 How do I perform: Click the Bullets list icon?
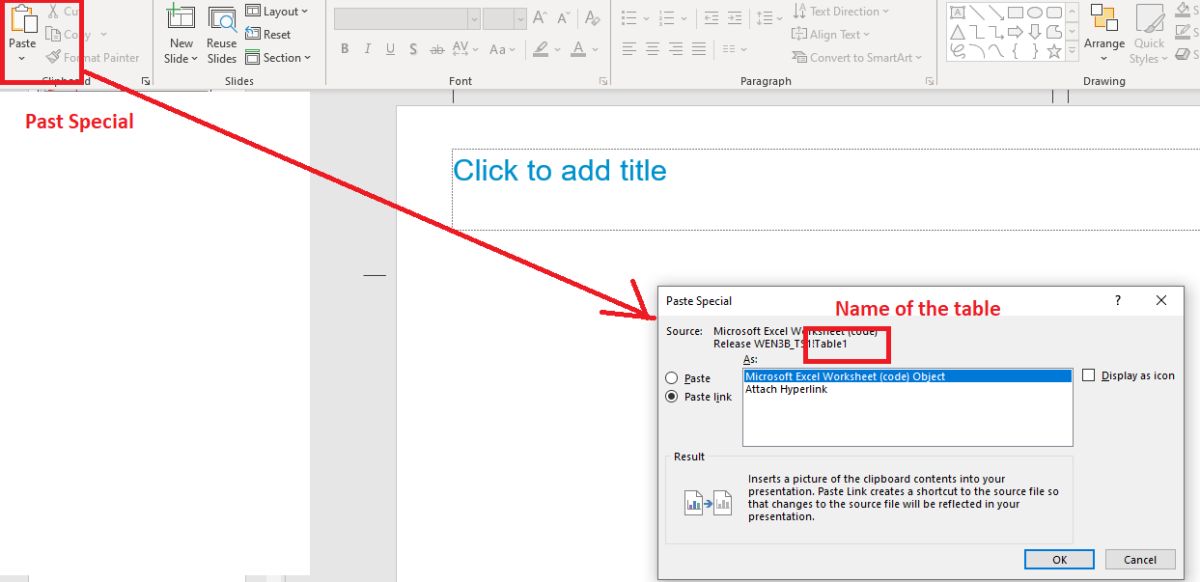pyautogui.click(x=629, y=18)
